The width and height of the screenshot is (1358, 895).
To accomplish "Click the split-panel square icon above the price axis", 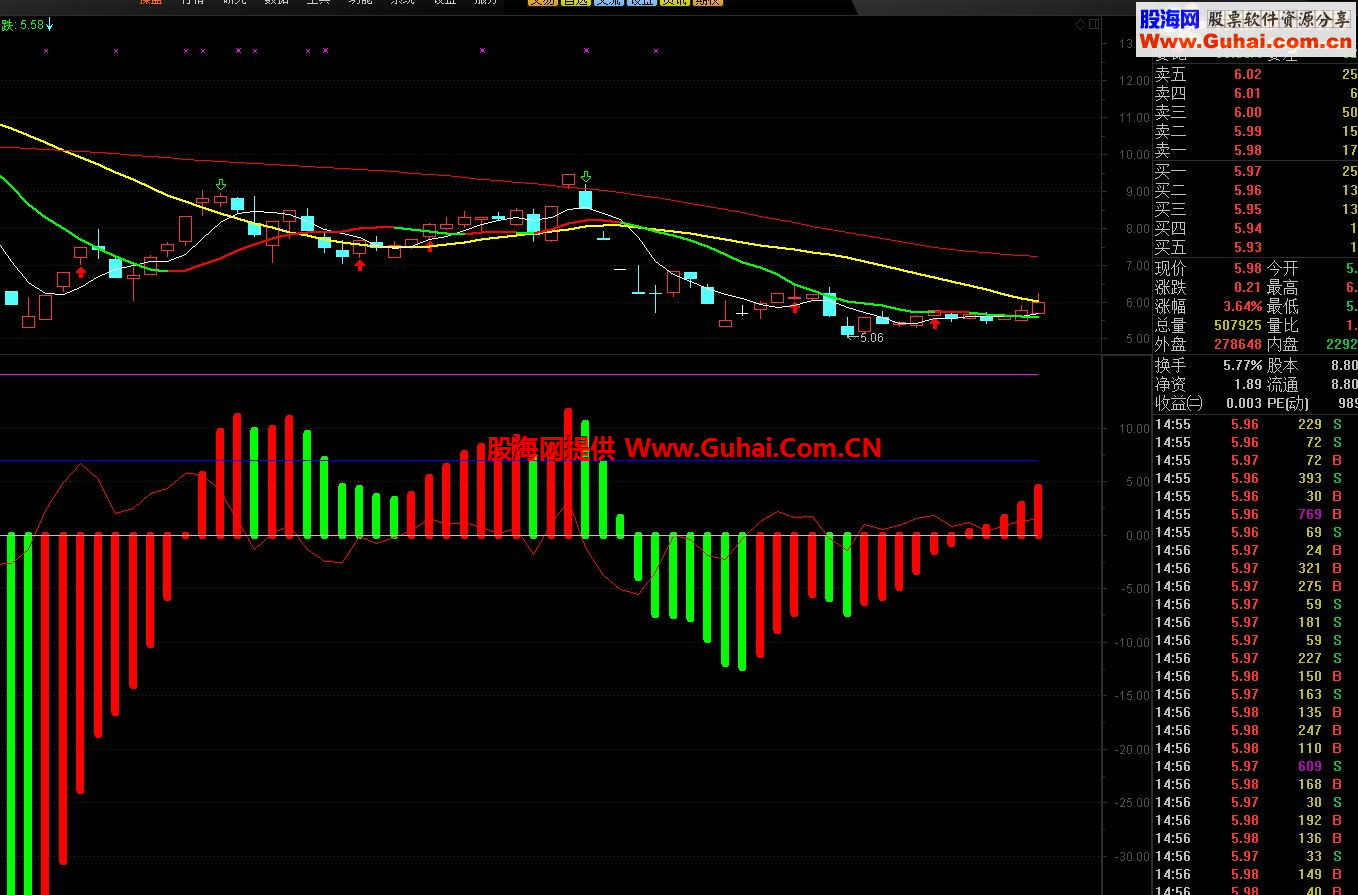I will (x=1093, y=24).
